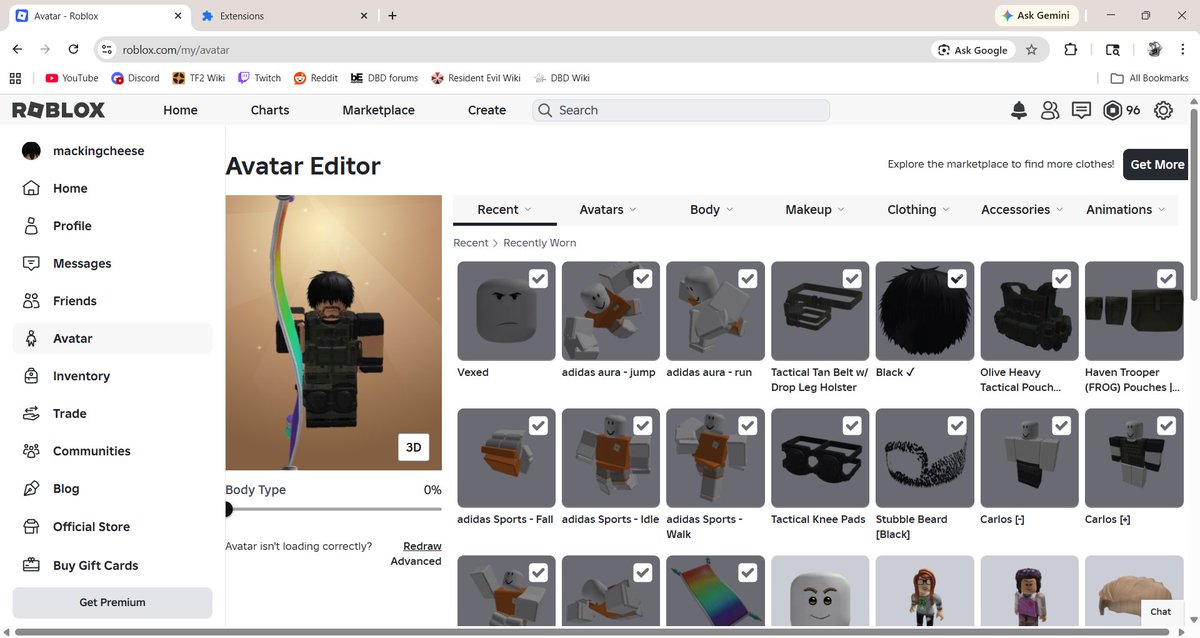Viewport: 1200px width, 638px height.
Task: Go to Create in the top navigation
Action: 487,110
